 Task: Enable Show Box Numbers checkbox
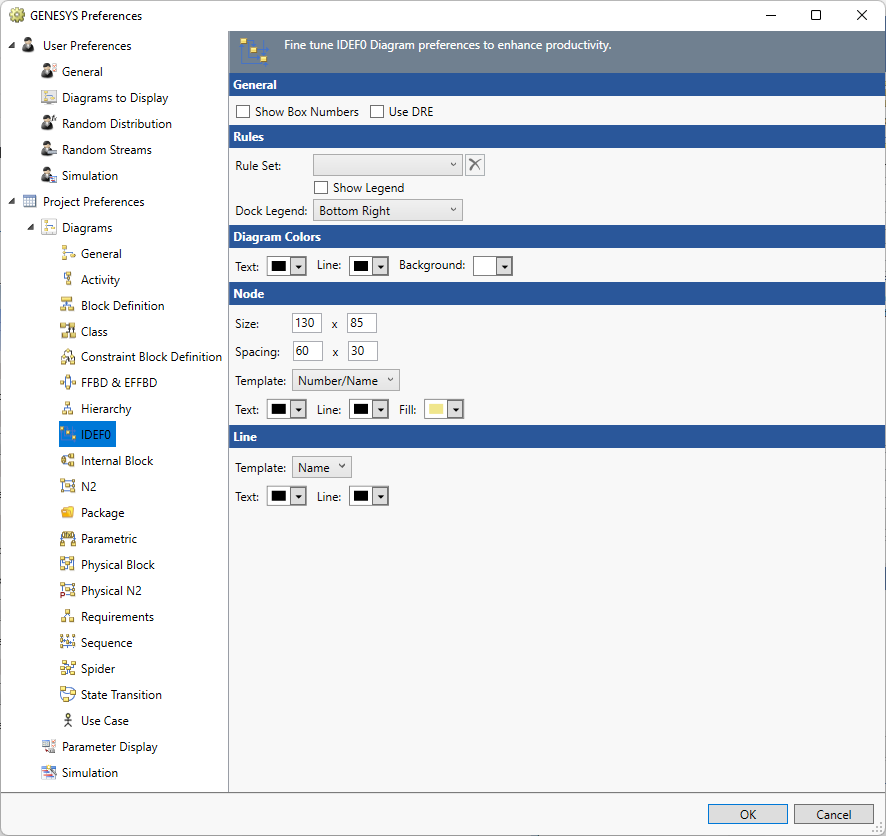tap(243, 112)
